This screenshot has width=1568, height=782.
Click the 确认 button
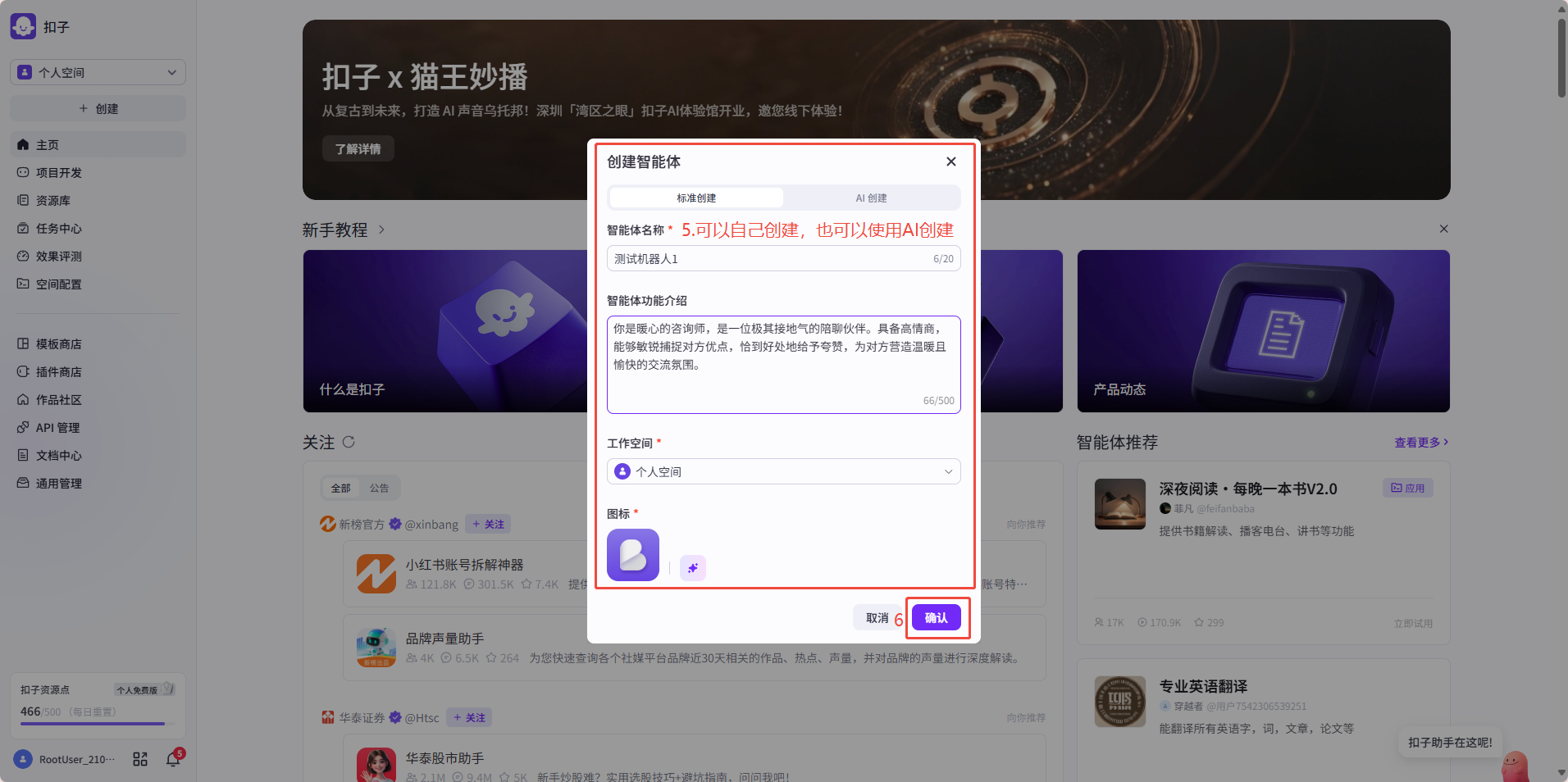pyautogui.click(x=937, y=618)
